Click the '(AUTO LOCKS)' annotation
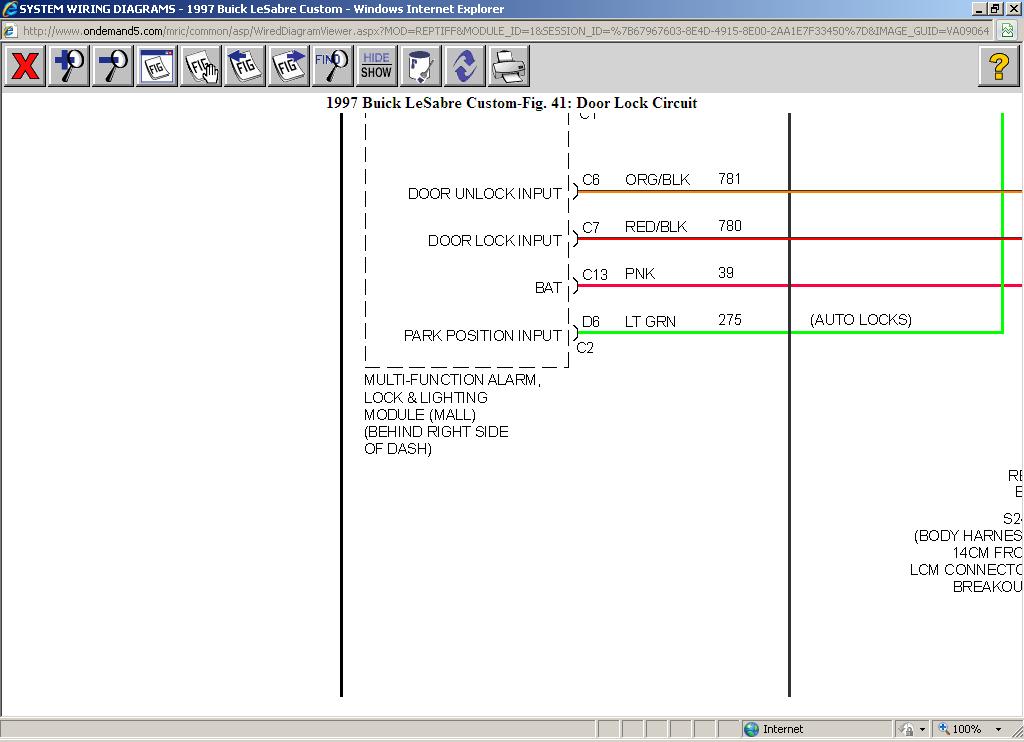This screenshot has height=742, width=1024. [861, 319]
